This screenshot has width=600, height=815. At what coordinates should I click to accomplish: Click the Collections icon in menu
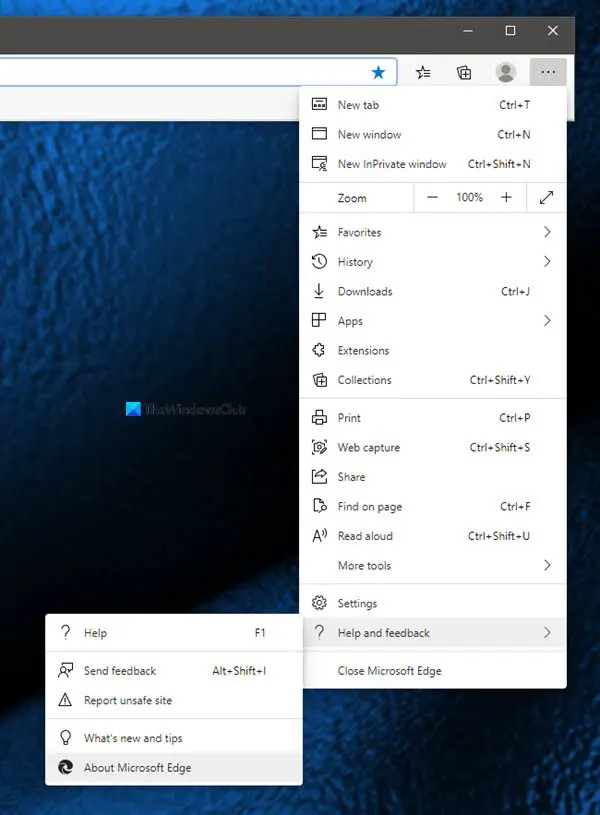point(320,380)
